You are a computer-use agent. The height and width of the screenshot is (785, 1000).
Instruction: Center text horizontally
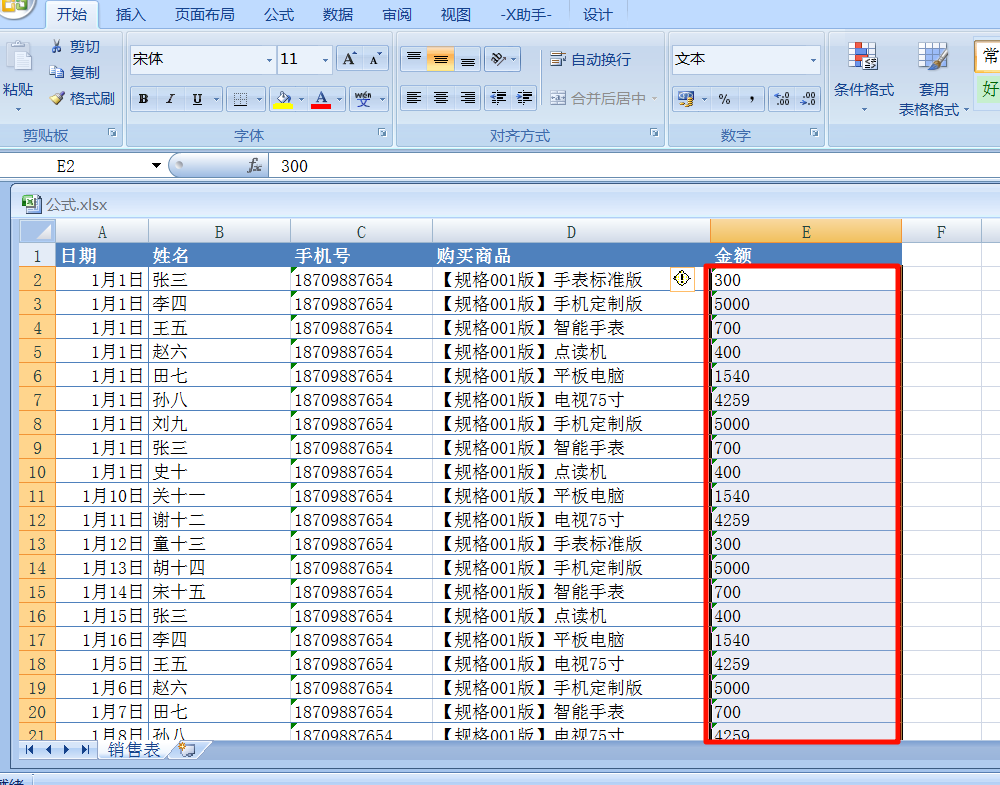[x=441, y=98]
